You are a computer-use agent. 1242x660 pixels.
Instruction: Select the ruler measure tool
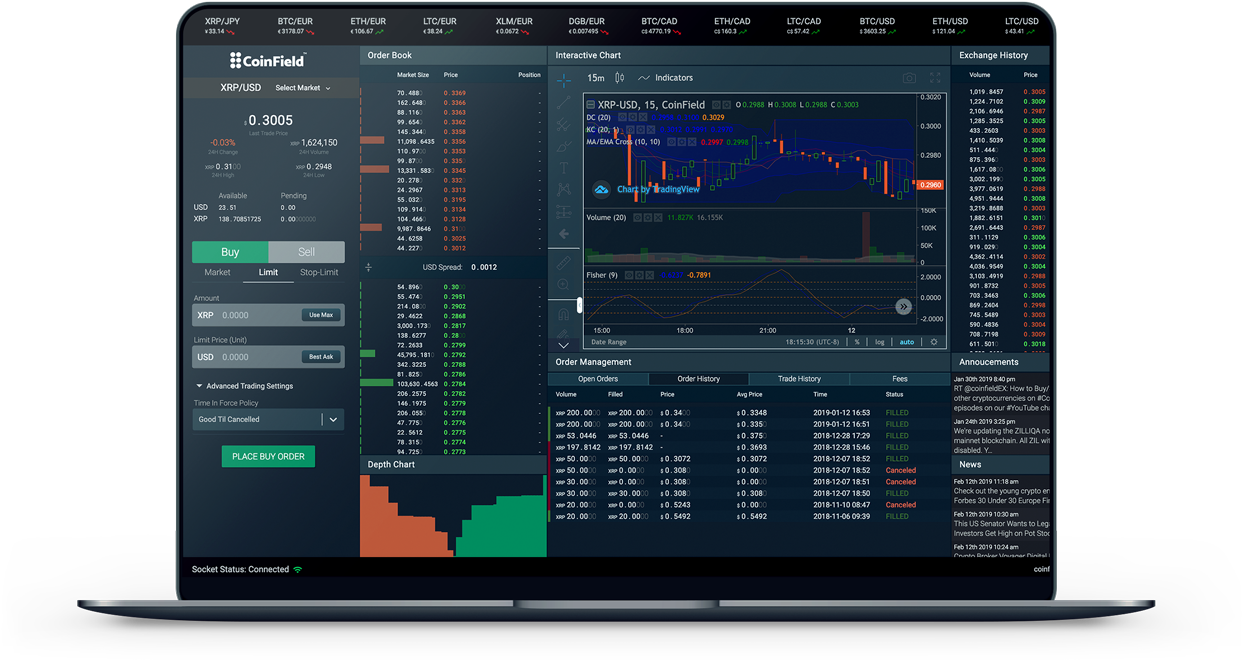[x=564, y=262]
